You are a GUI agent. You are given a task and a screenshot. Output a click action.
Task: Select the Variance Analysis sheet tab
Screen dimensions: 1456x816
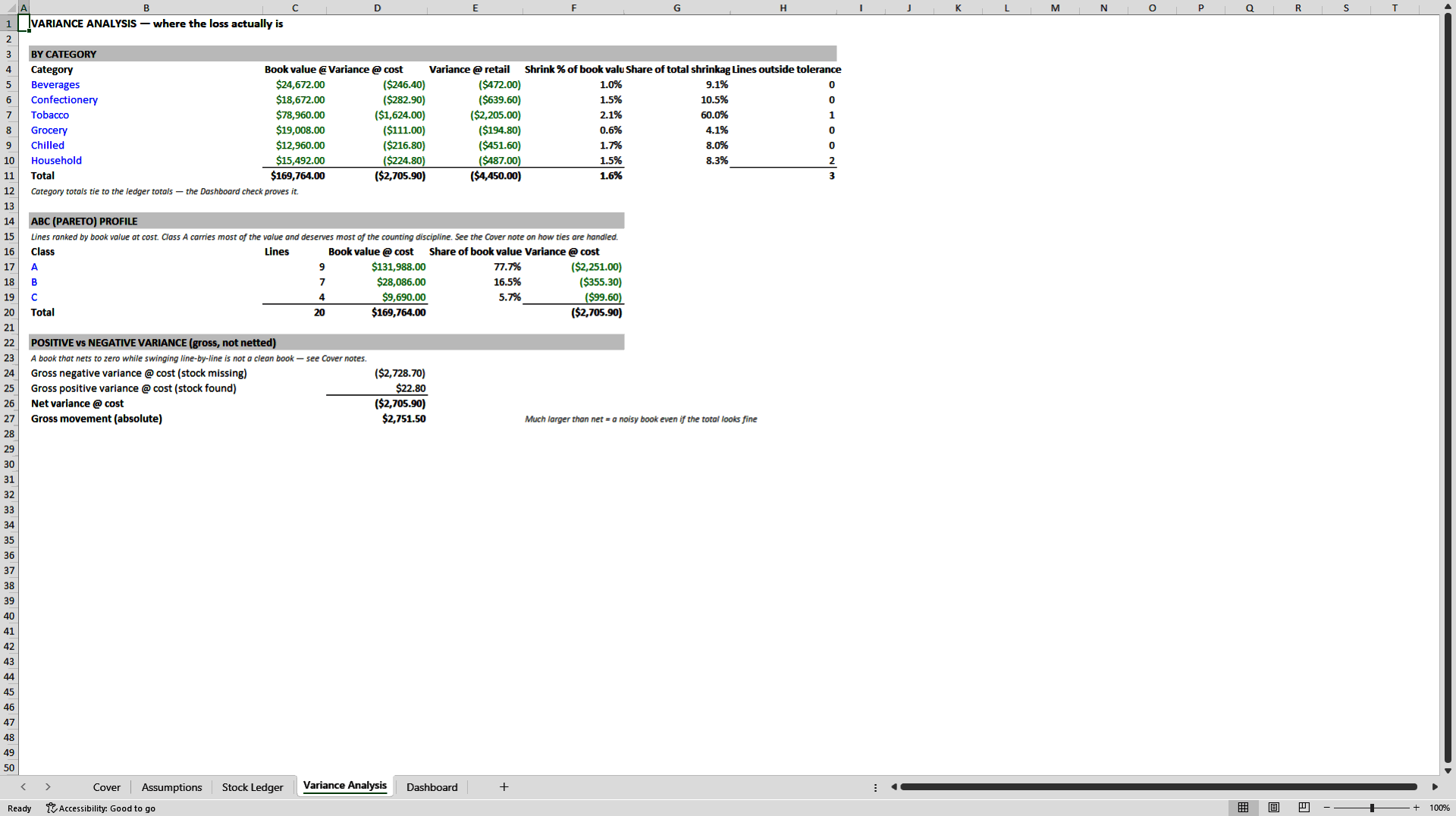tap(345, 786)
